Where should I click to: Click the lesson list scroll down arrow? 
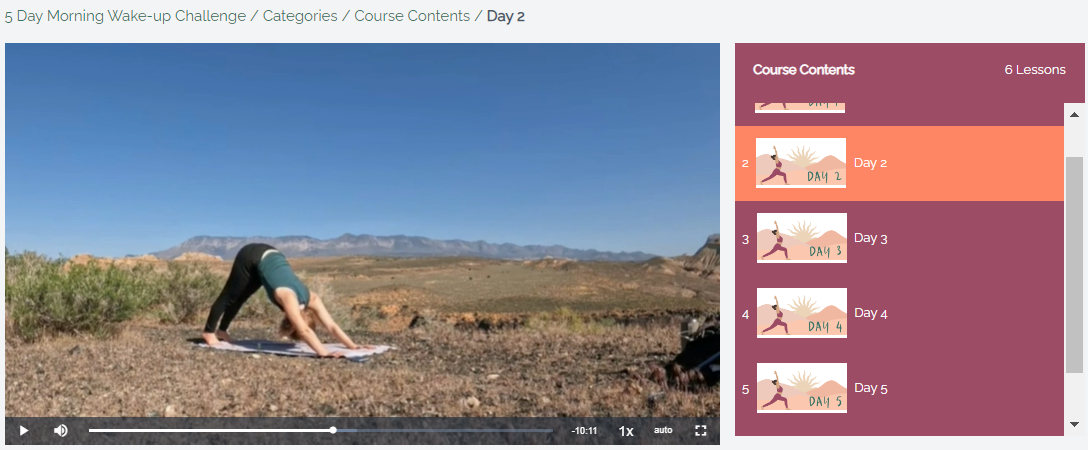tap(1075, 424)
